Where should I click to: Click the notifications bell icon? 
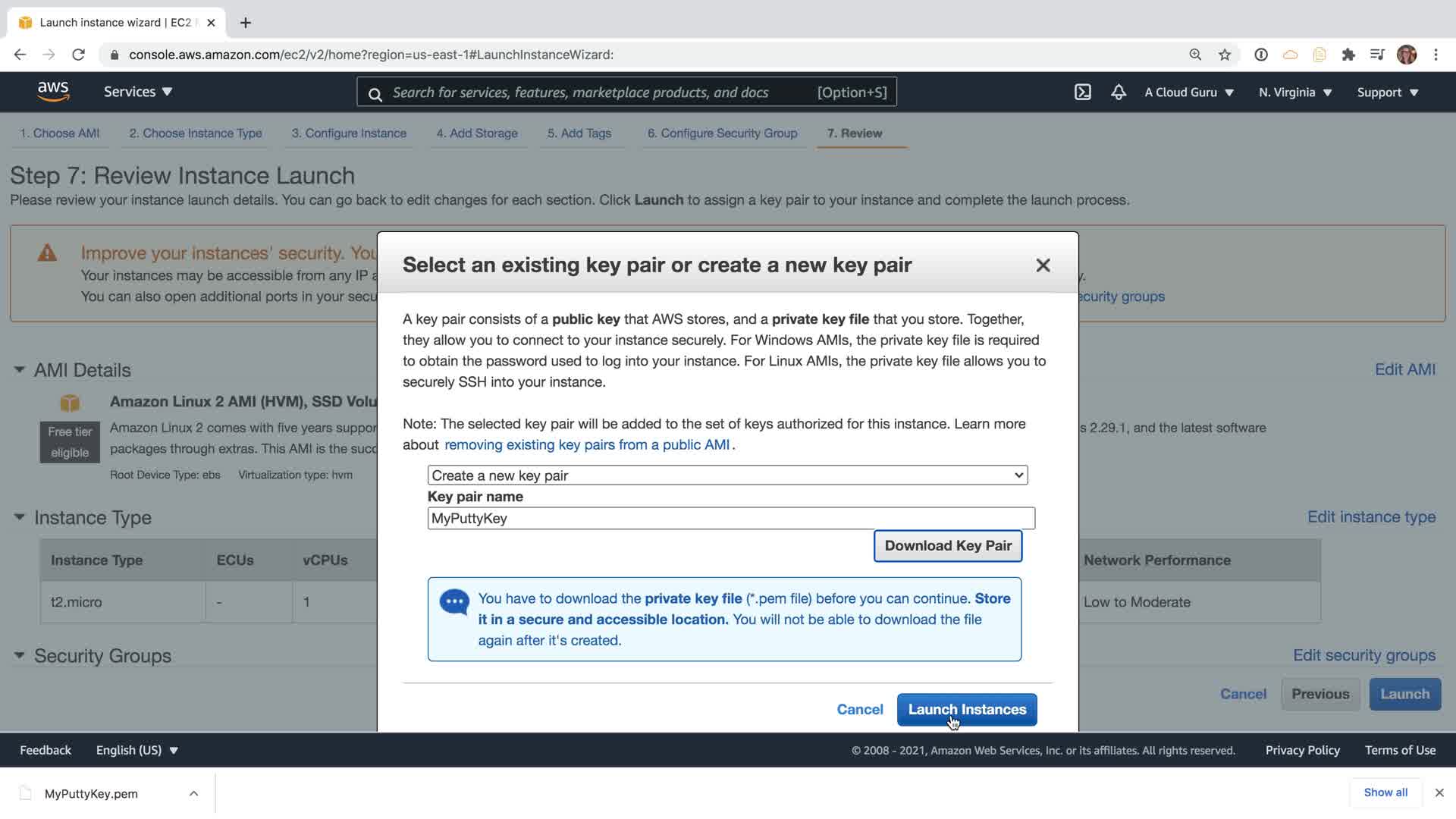1119,93
